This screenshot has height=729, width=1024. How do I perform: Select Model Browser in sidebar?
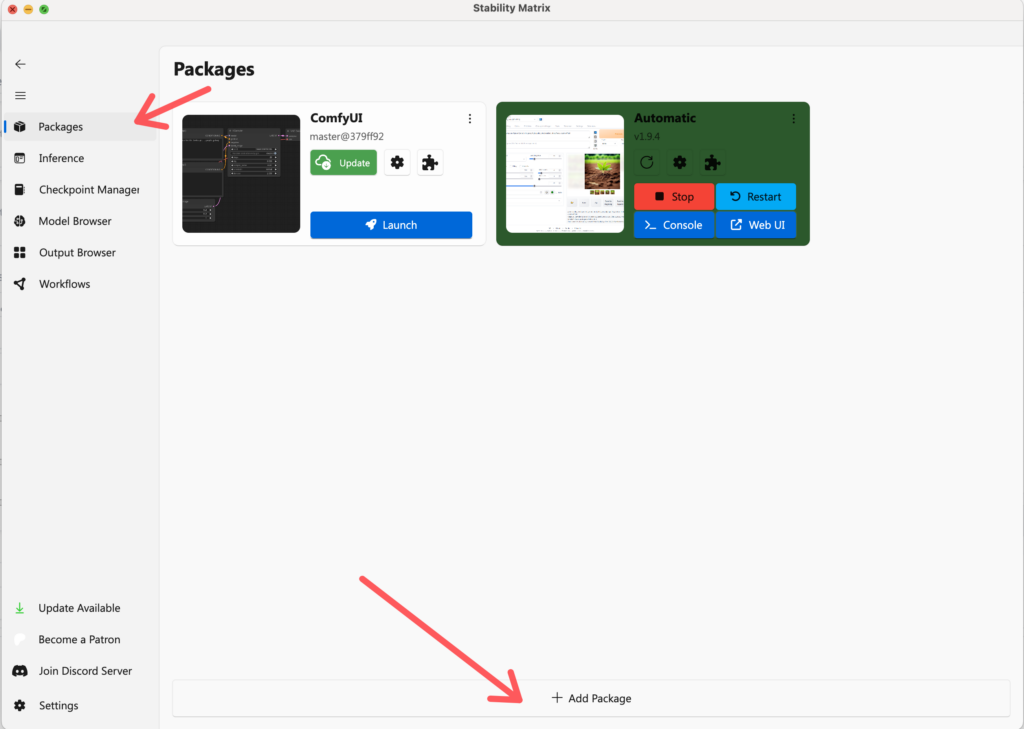tap(75, 221)
